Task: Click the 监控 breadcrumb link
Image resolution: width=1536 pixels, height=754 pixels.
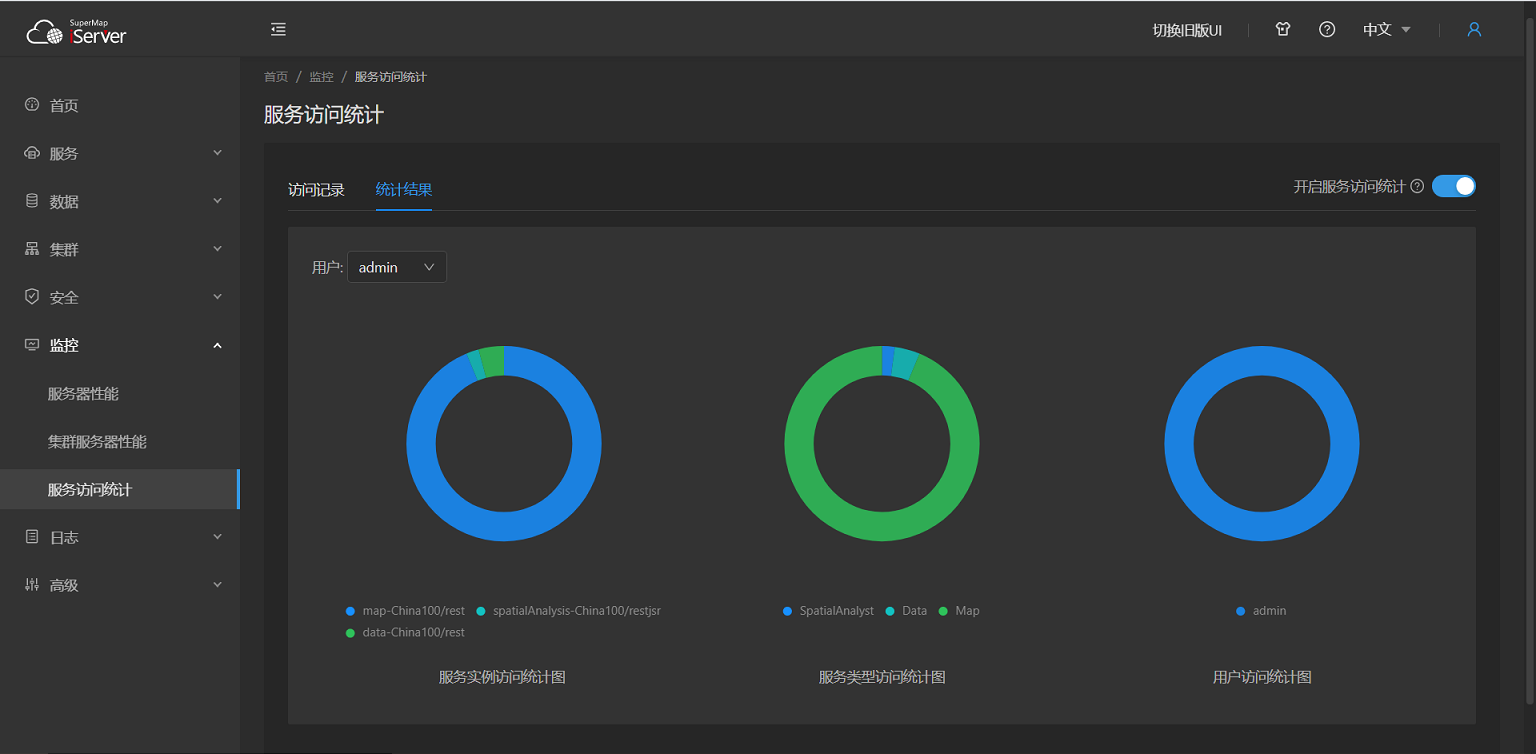Action: (321, 77)
